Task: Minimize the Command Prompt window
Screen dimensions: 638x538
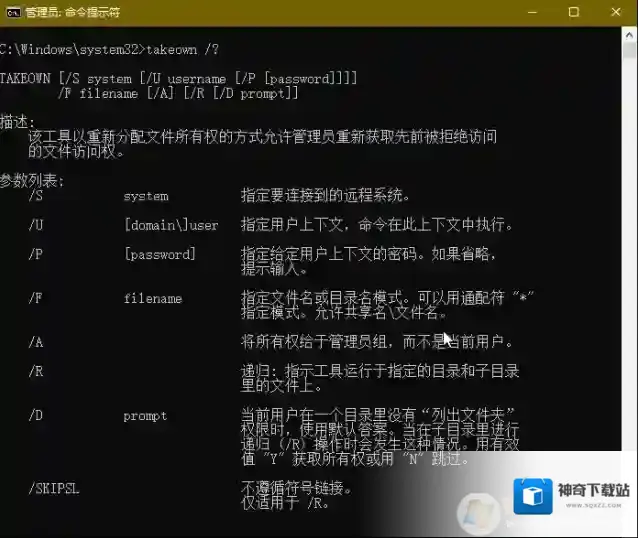Action: point(529,12)
